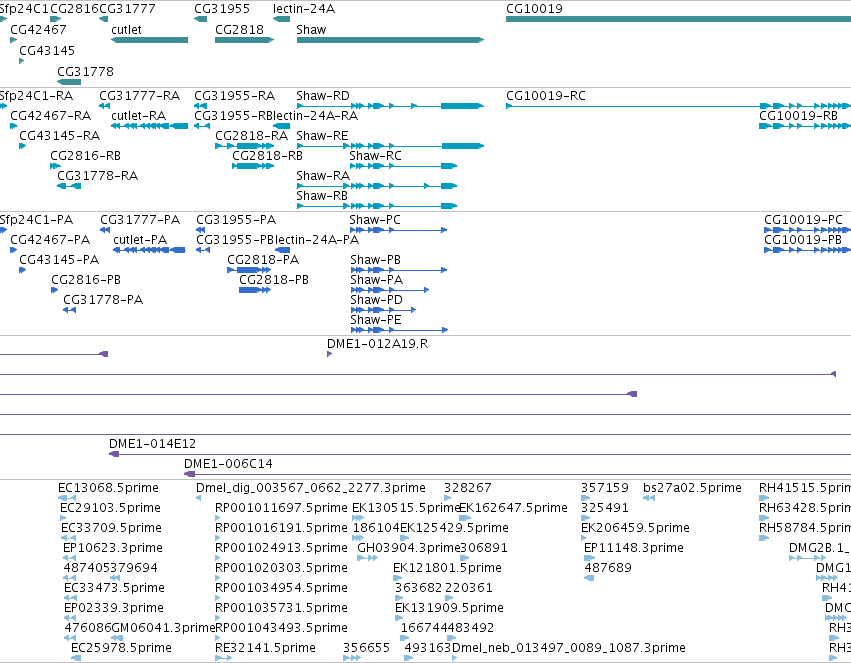The height and width of the screenshot is (663, 851).
Task: Click the Dmel_neb_013497_0089_1087.3prime label
Action: (569, 648)
